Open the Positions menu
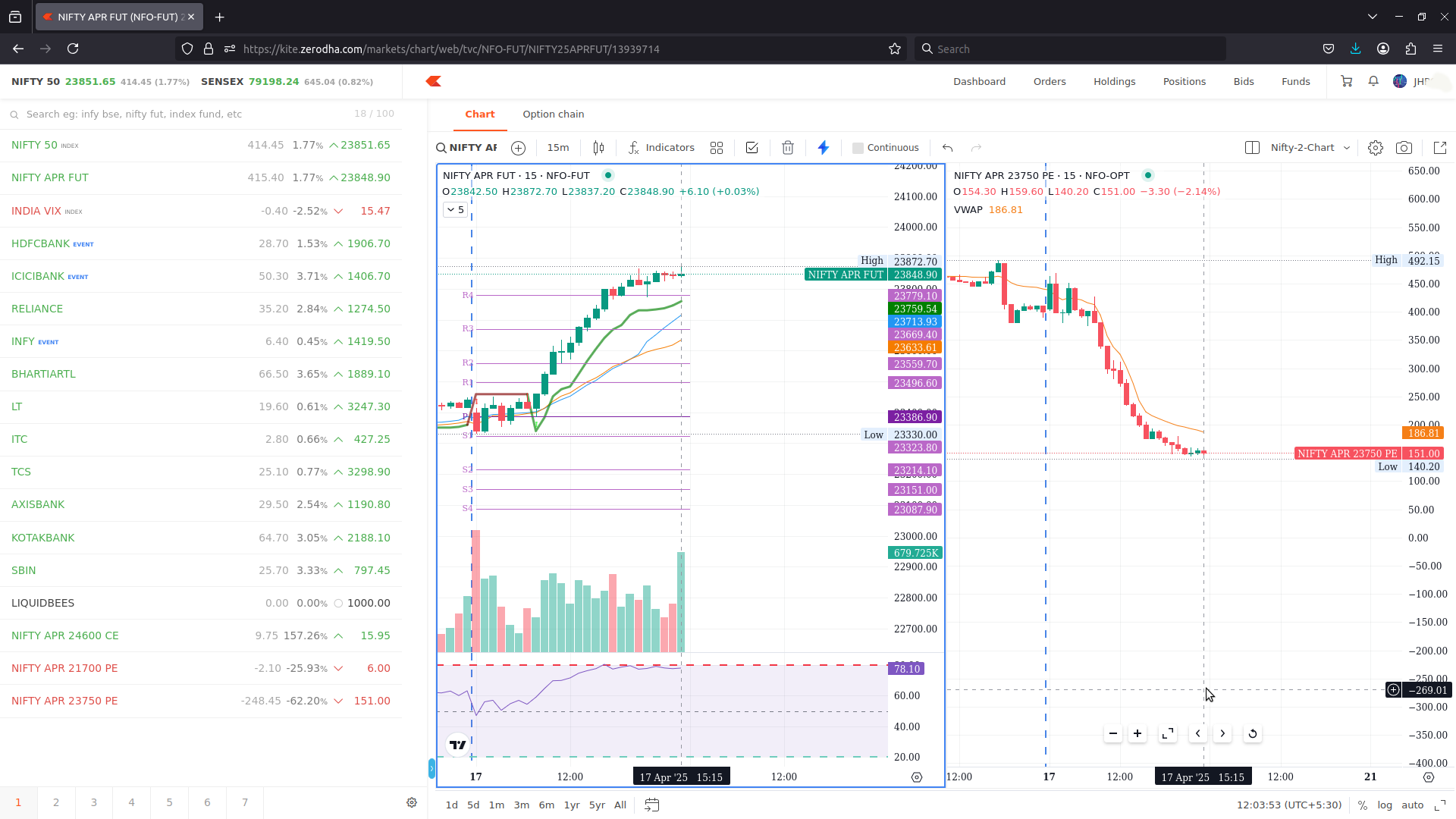This screenshot has height=819, width=1456. [x=1185, y=82]
